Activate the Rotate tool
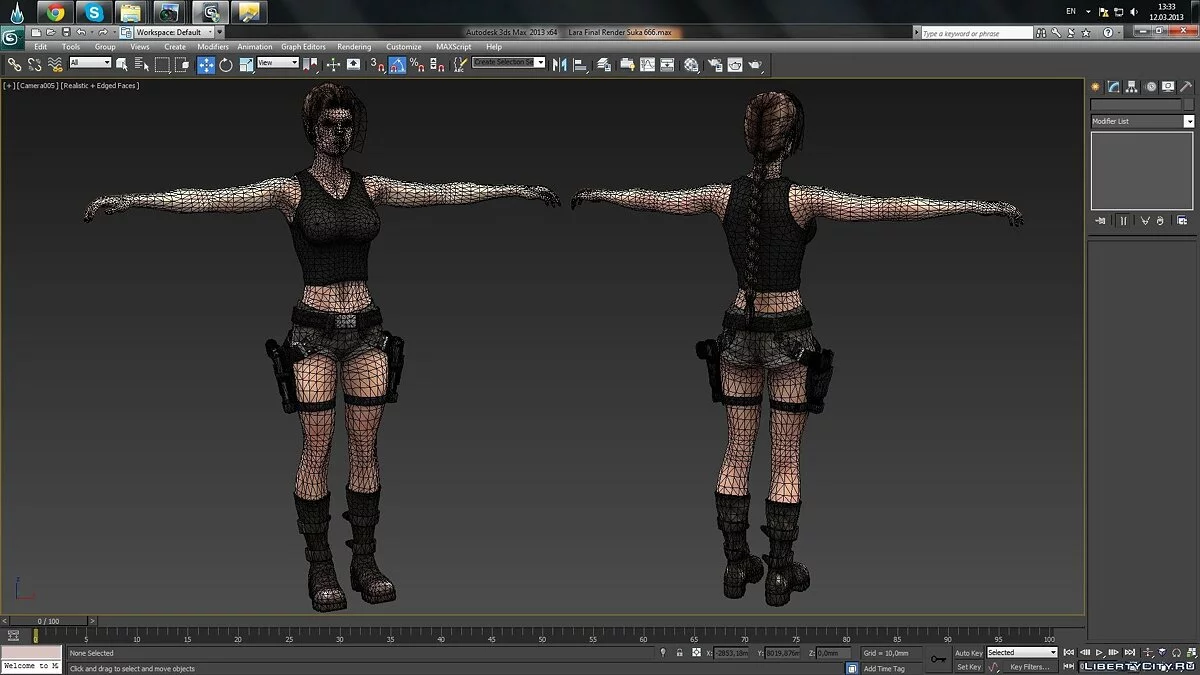Viewport: 1200px width, 675px height. coord(226,64)
